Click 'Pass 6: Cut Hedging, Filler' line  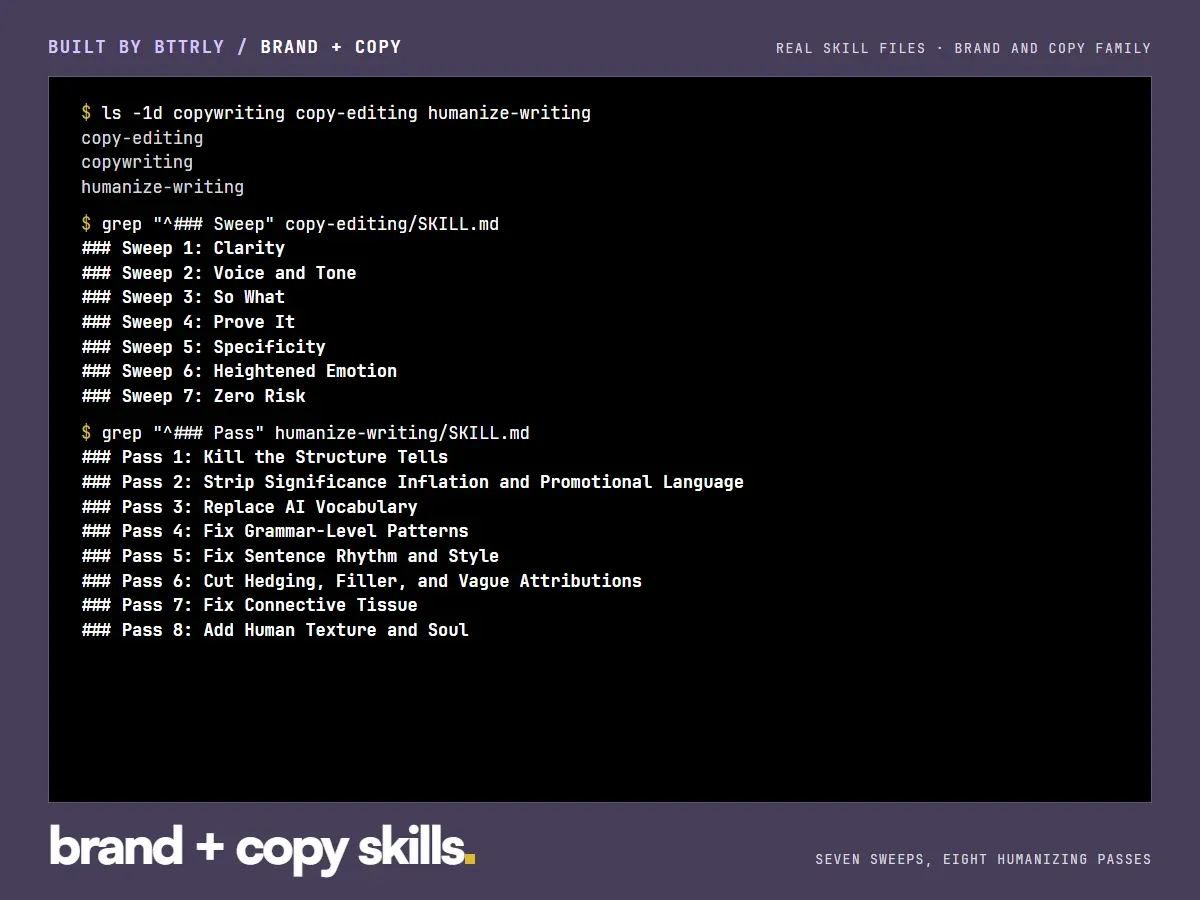pos(361,581)
